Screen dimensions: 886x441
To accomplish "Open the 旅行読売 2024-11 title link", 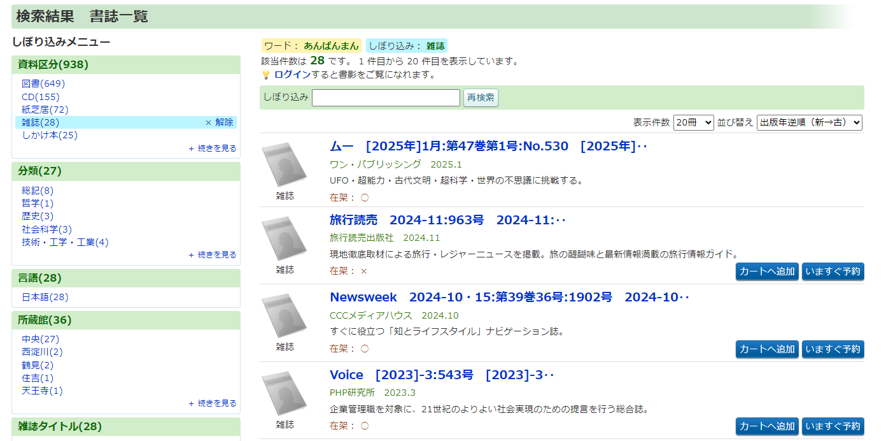I will tap(448, 220).
